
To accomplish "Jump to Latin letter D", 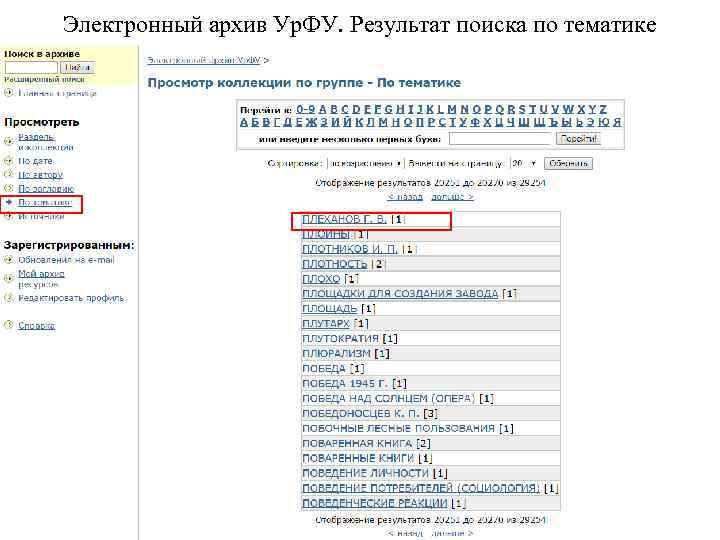I will [356, 109].
